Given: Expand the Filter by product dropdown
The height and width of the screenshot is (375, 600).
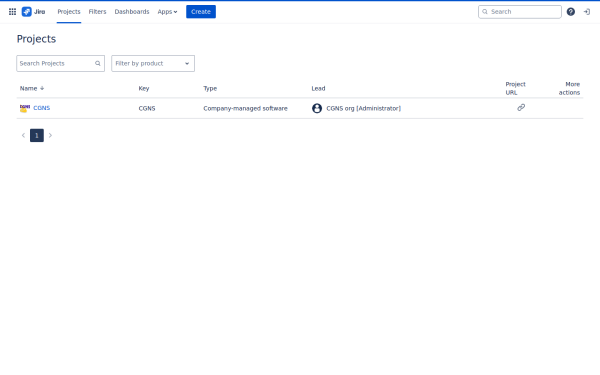Looking at the screenshot, I should pyautogui.click(x=153, y=64).
